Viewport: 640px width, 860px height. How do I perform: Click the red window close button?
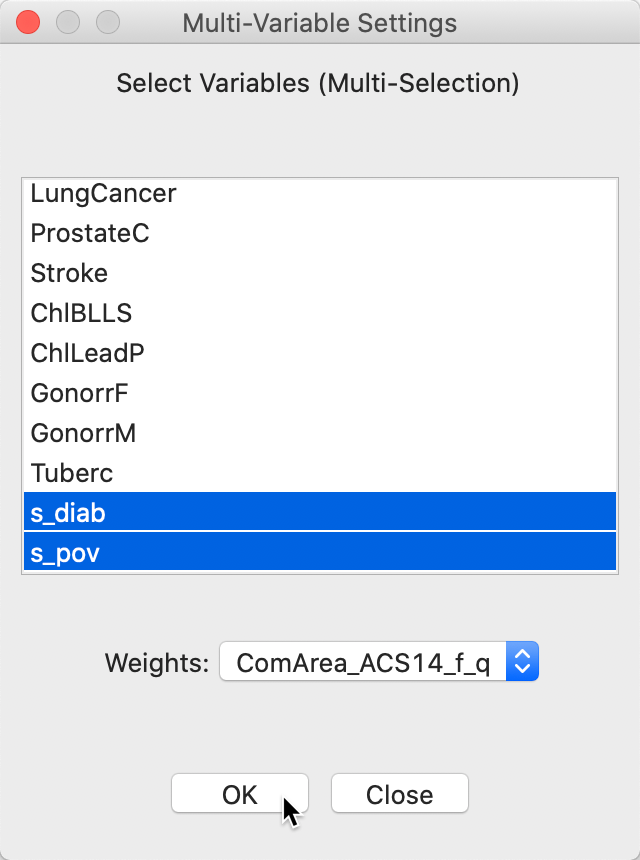tap(28, 22)
